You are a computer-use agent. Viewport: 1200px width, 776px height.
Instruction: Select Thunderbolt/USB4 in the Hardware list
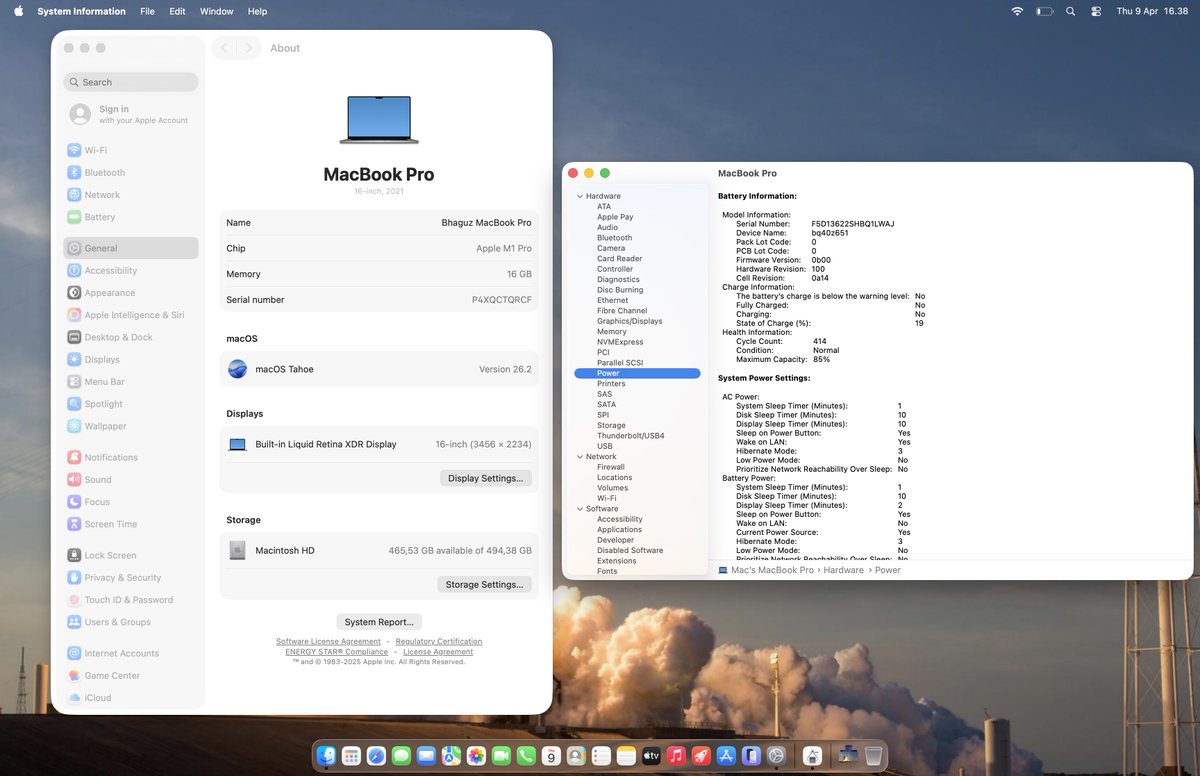tap(631, 436)
